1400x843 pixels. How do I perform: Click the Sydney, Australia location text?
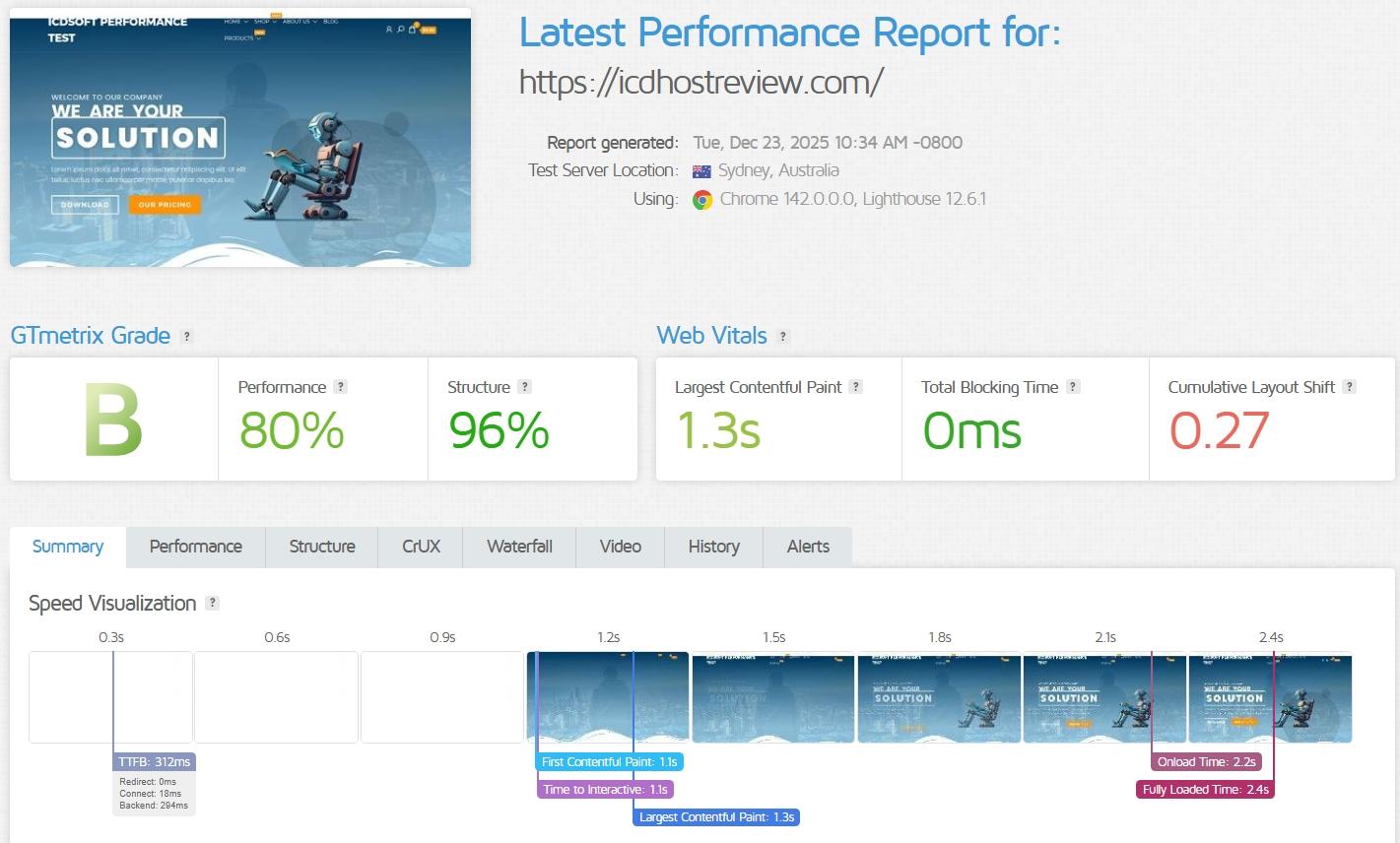pyautogui.click(x=778, y=170)
